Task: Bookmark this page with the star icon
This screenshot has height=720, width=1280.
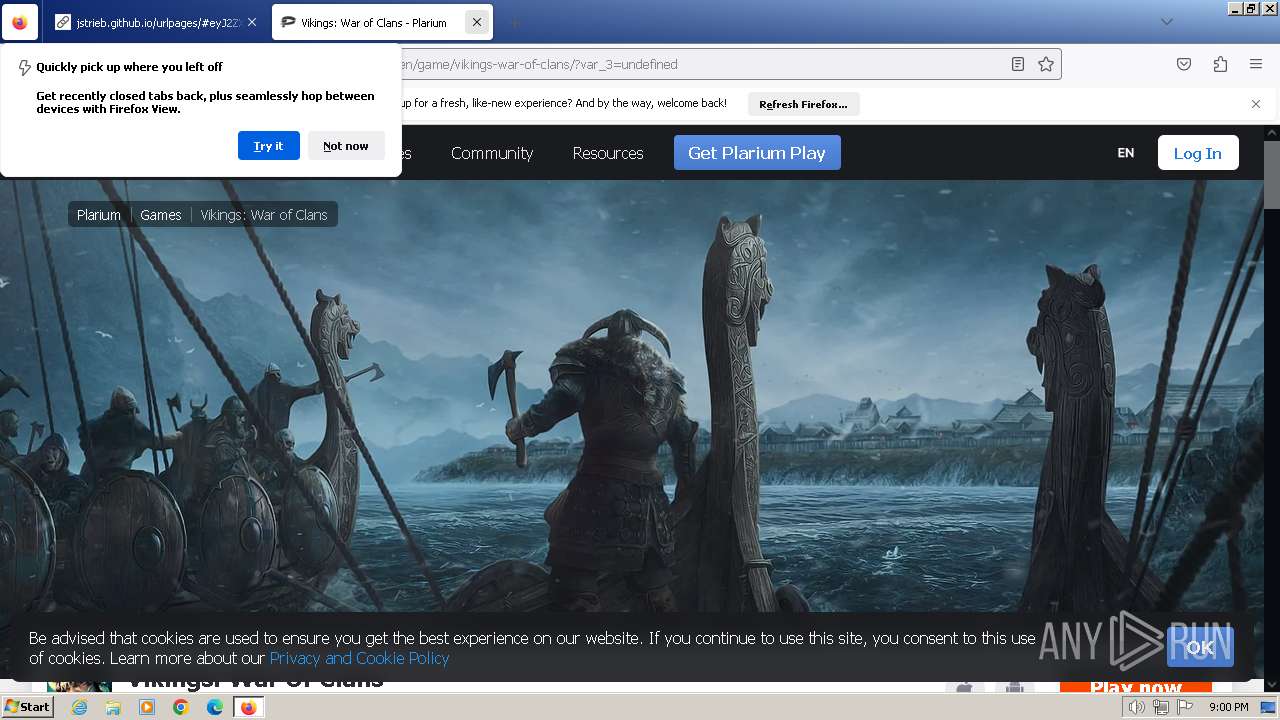Action: point(1046,64)
